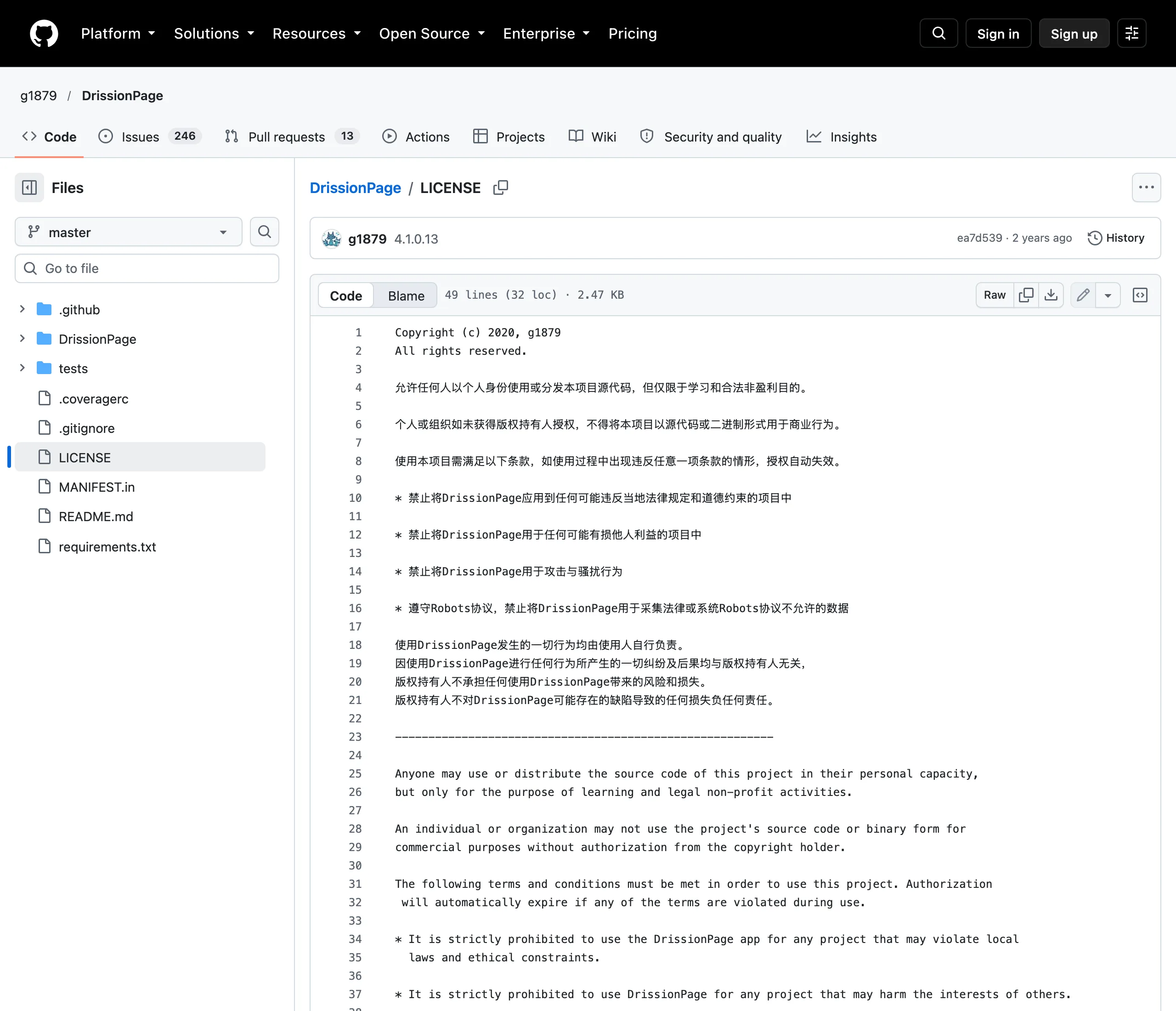Click the pencil edit file icon

(x=1083, y=295)
